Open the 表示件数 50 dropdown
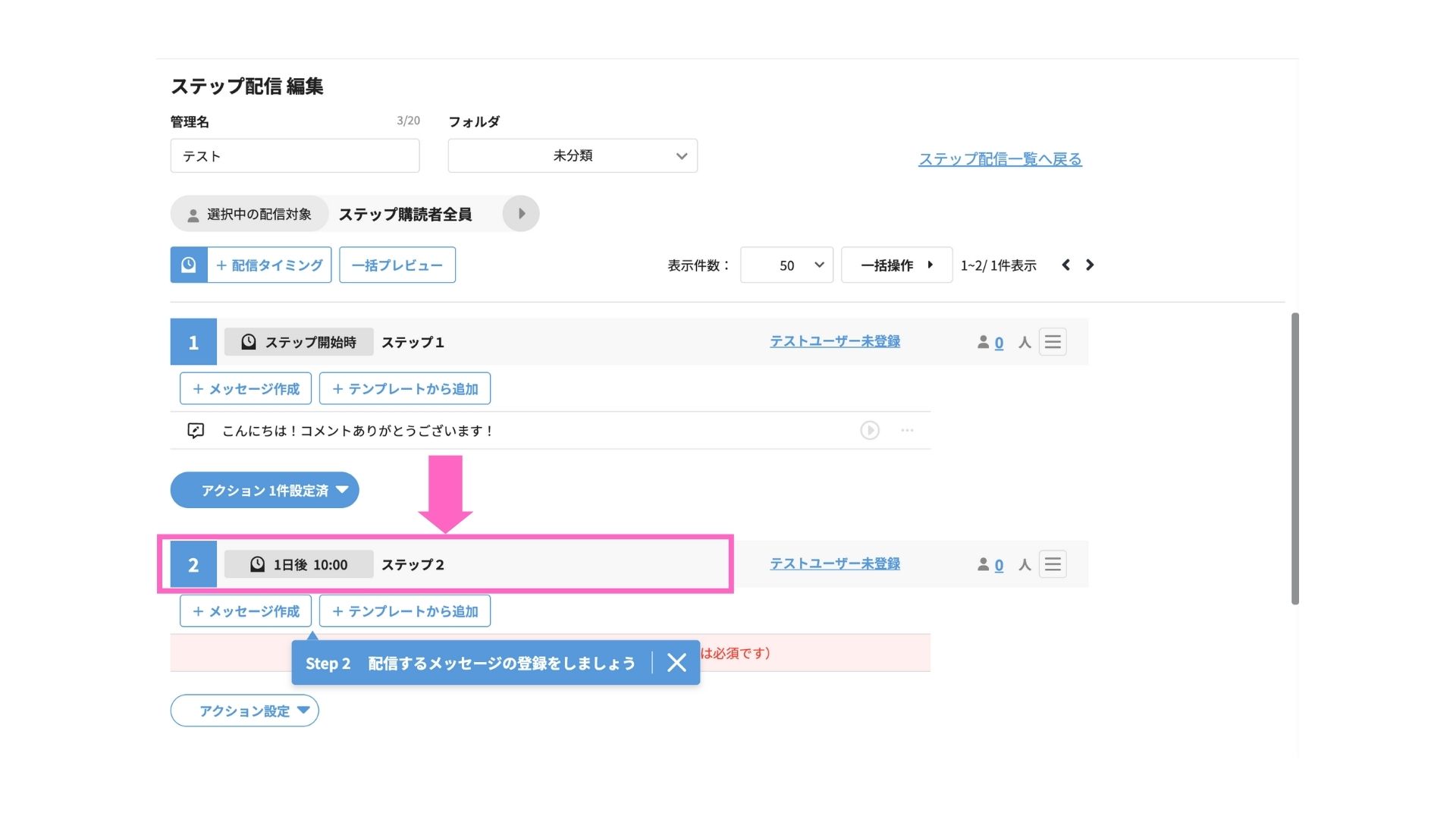The height and width of the screenshot is (819, 1456). tap(786, 265)
